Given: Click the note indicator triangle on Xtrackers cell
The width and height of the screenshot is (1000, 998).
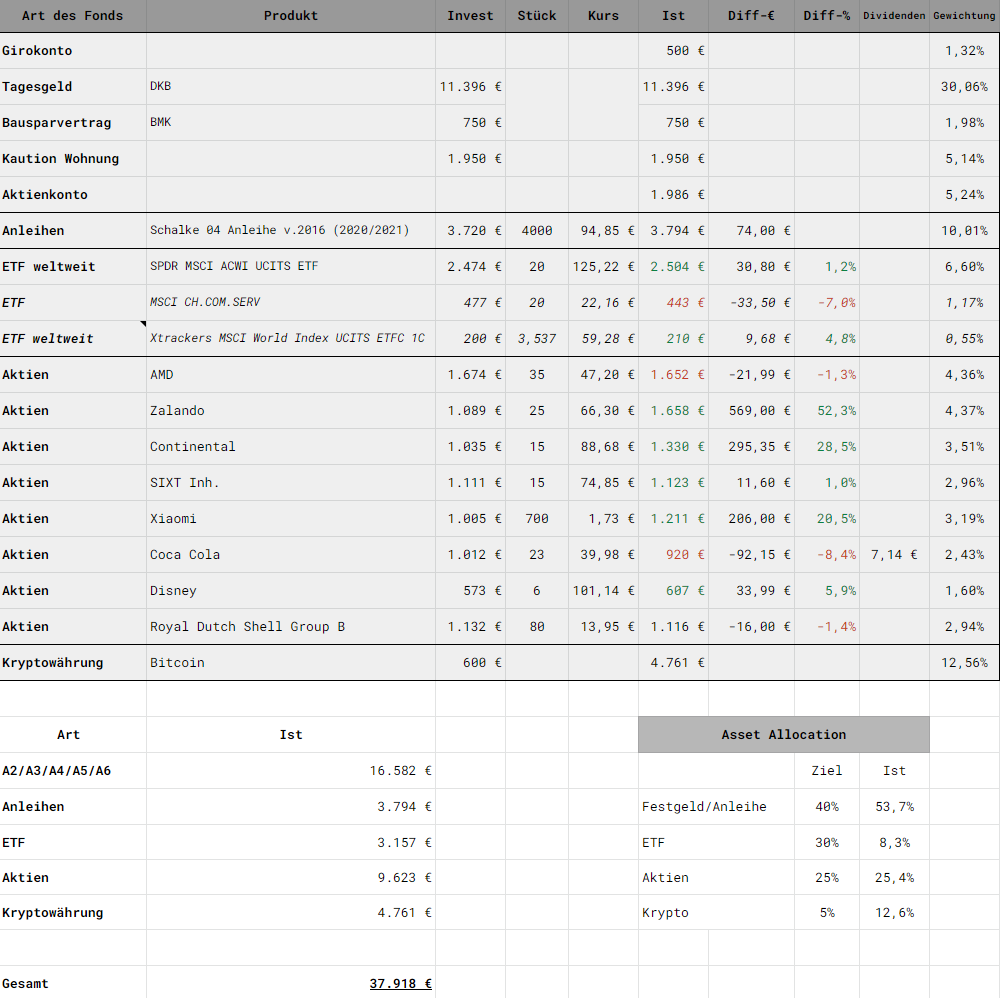Looking at the screenshot, I should pos(143,324).
